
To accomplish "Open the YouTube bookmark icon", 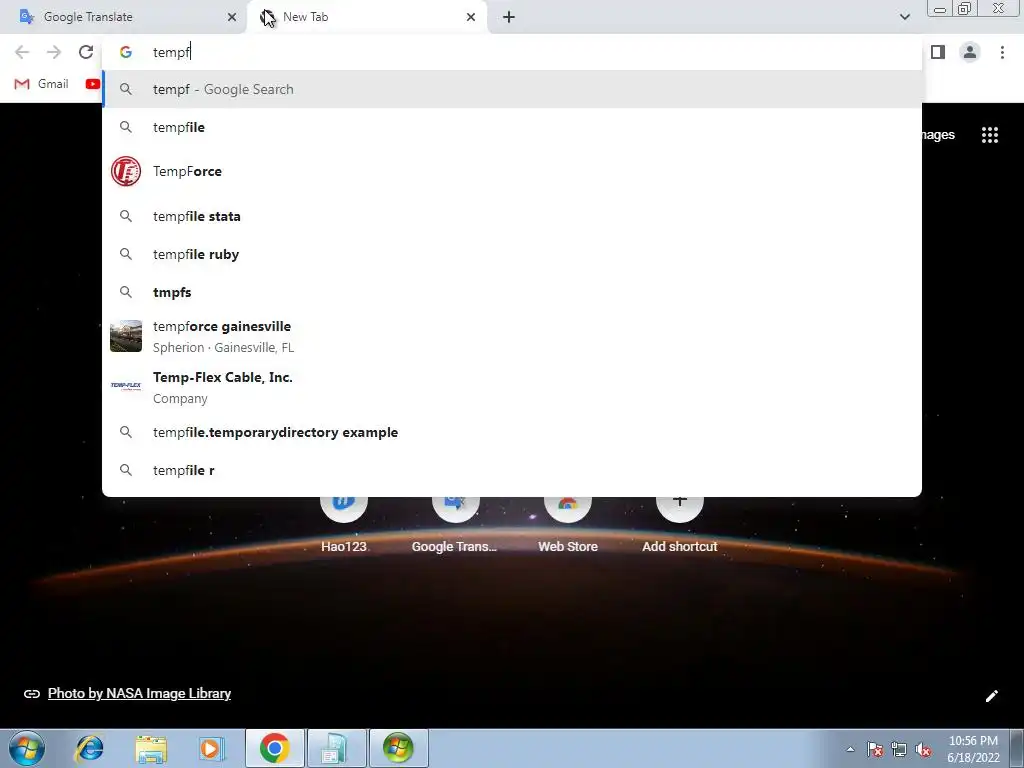I will [93, 84].
